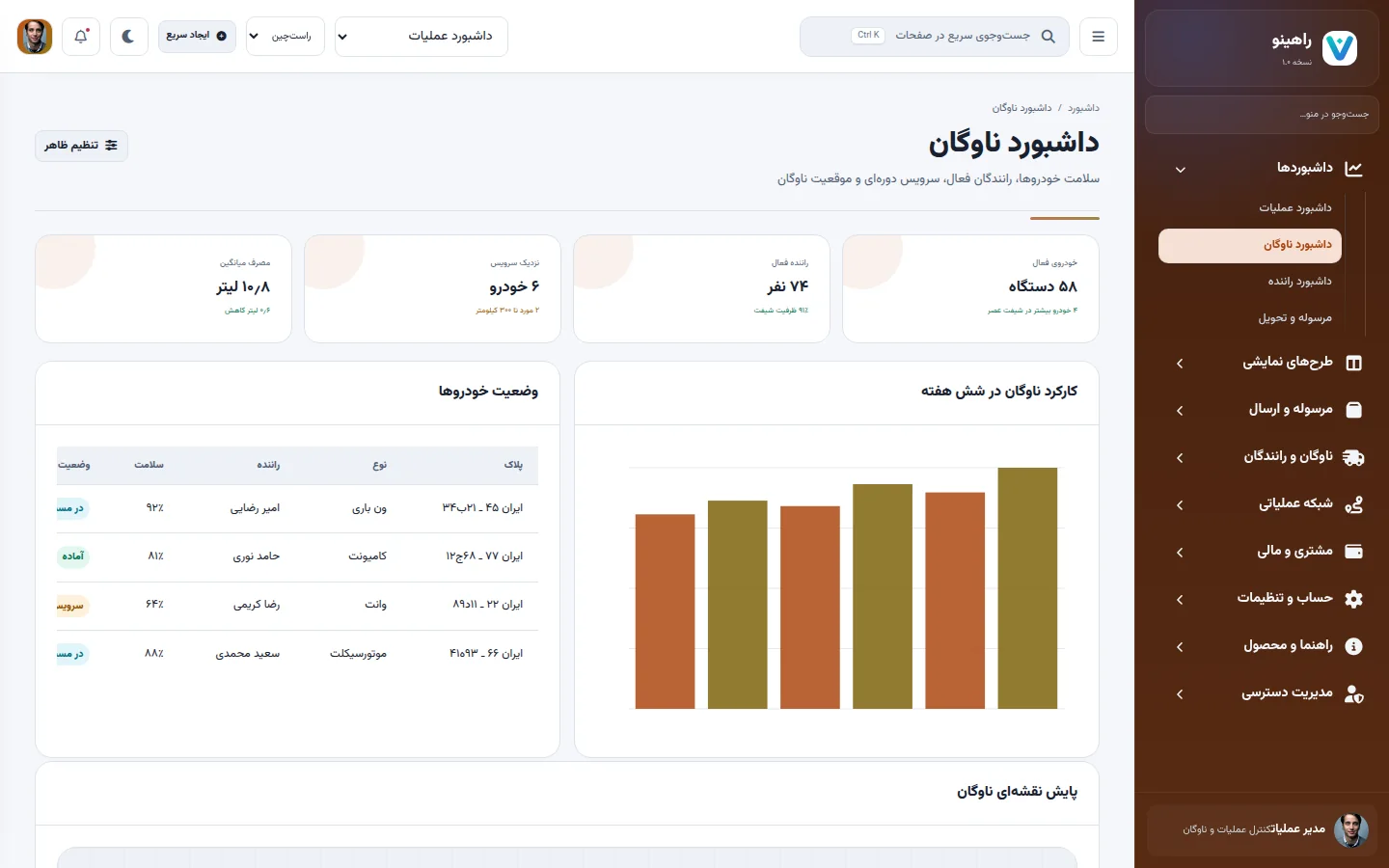Screen dimensions: 1389x868
Task: Click the طرح‌های نمایشی layout icon
Action: coord(1353,364)
